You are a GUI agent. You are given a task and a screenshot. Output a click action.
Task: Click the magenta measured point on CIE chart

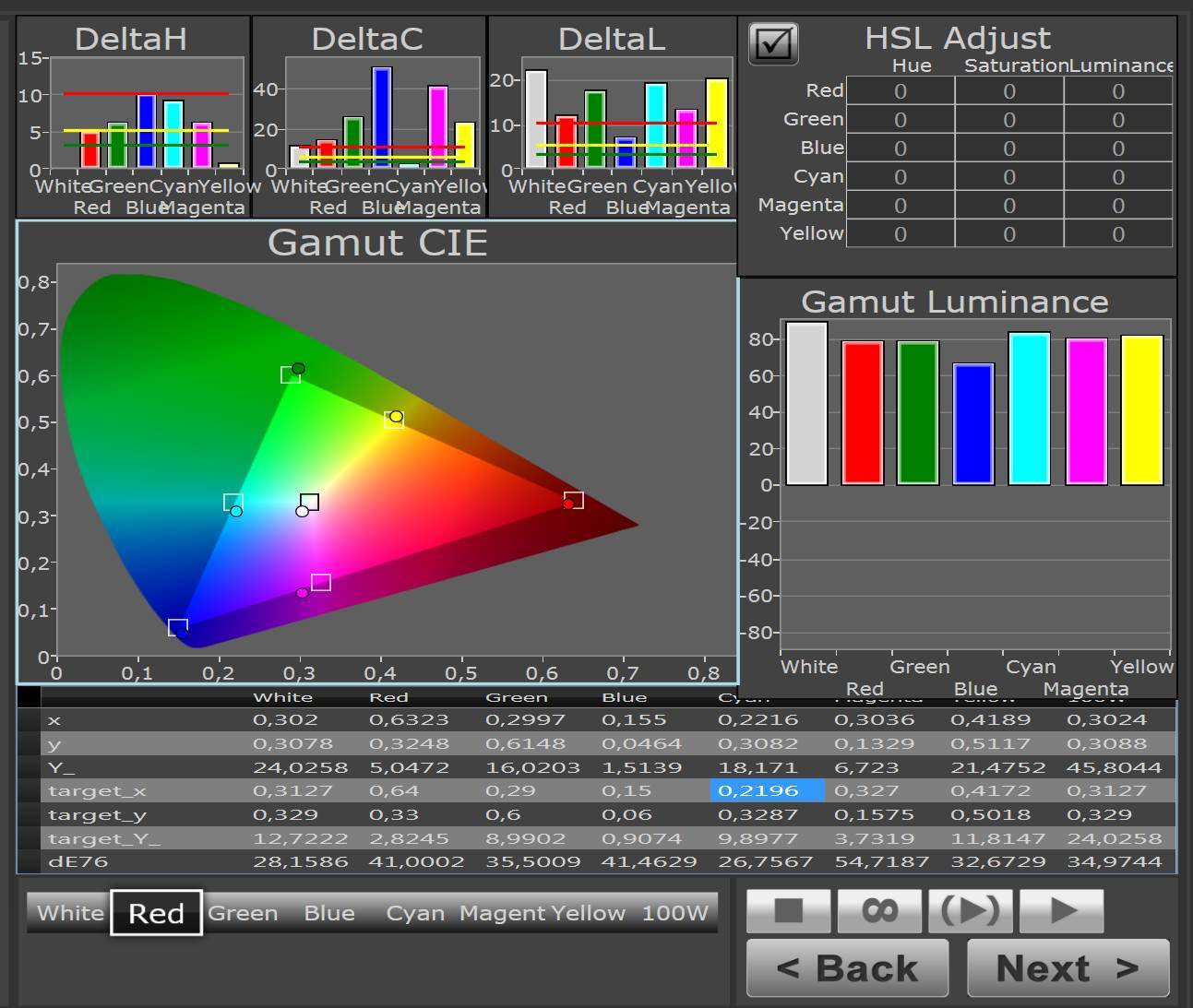(302, 593)
